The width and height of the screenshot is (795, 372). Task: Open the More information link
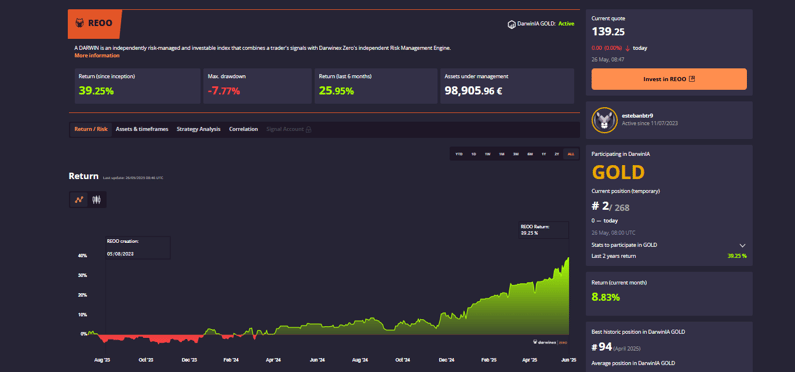click(x=97, y=55)
